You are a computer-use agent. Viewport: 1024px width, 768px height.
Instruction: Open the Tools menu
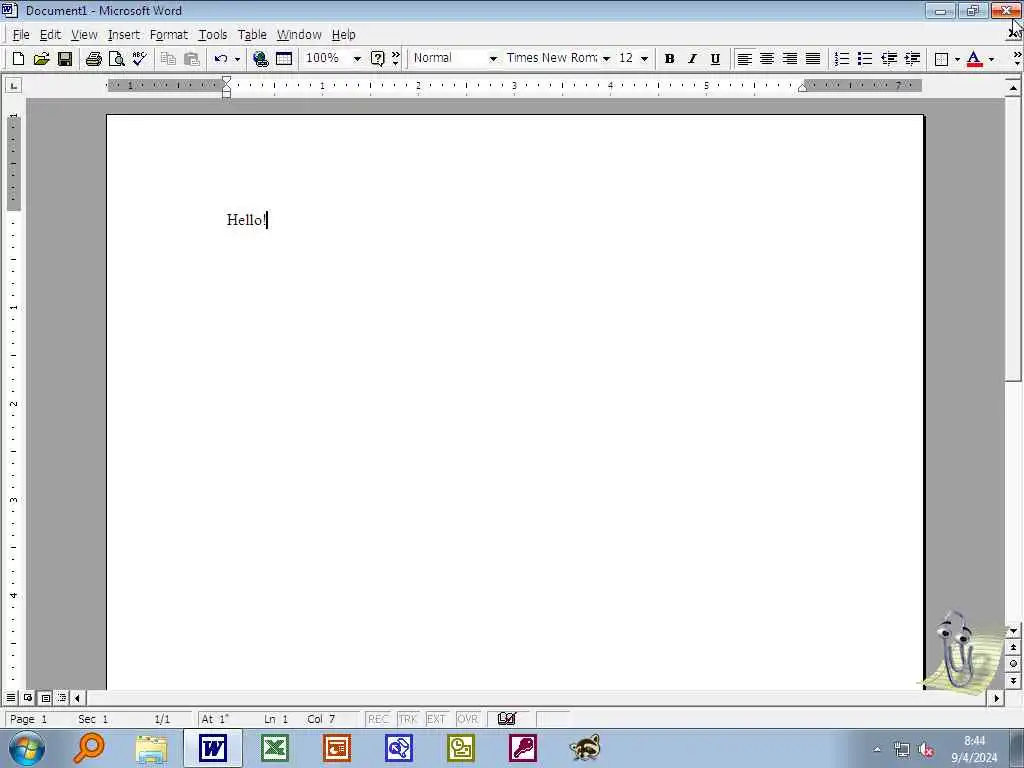pos(213,35)
